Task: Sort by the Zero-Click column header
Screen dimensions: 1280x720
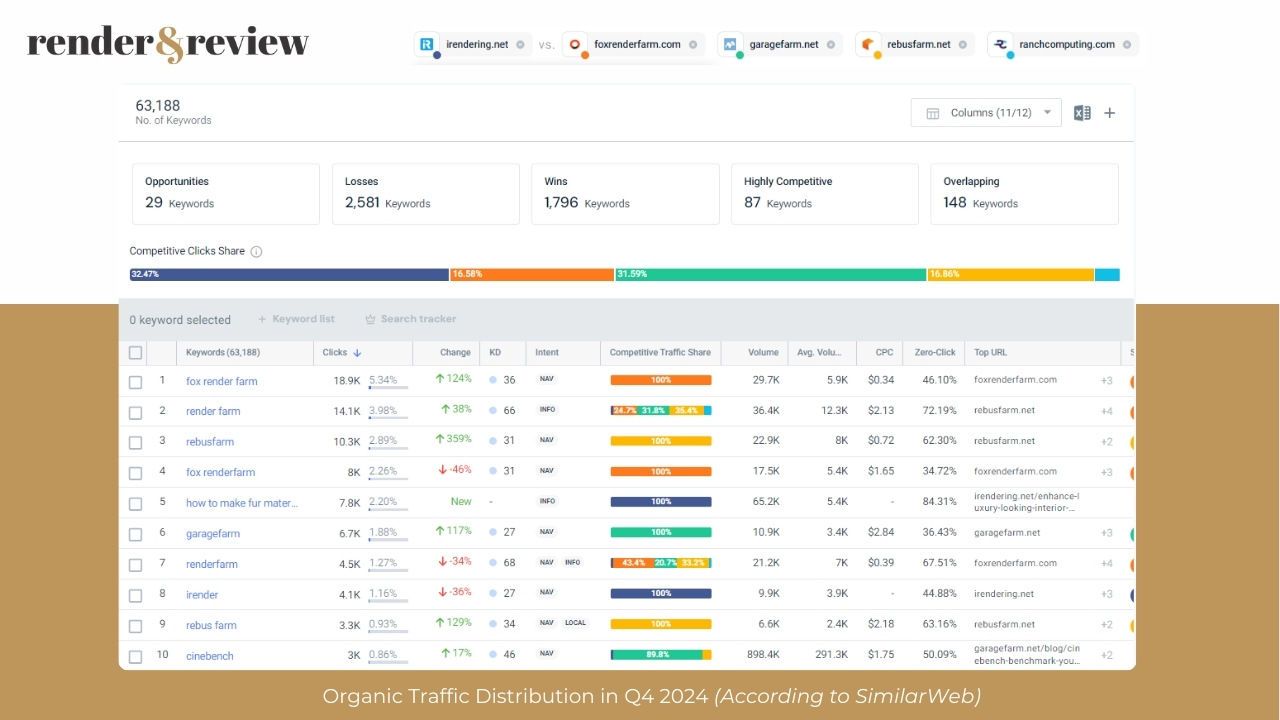Action: [x=935, y=353]
